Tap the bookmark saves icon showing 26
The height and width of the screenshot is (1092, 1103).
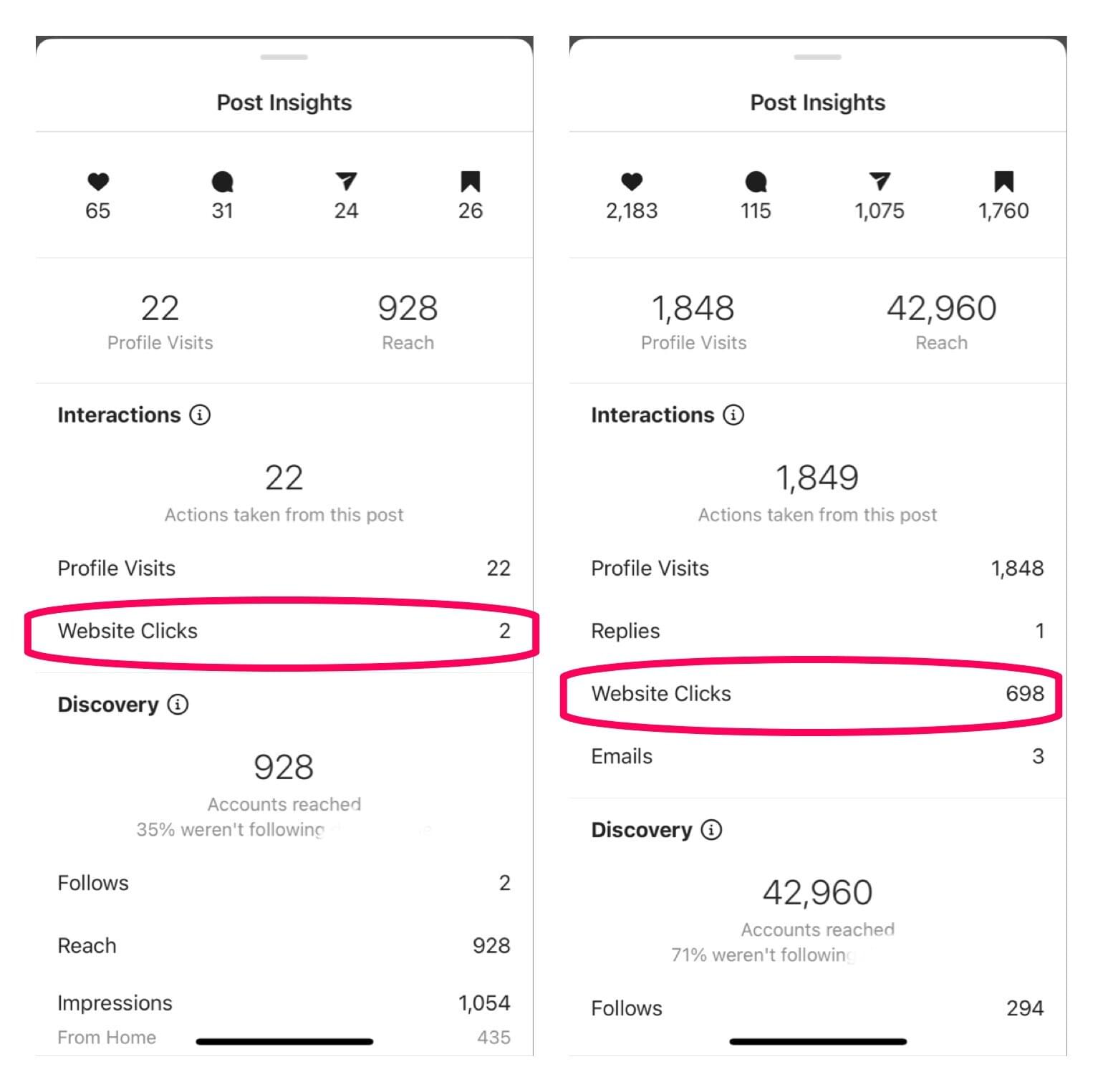click(471, 182)
